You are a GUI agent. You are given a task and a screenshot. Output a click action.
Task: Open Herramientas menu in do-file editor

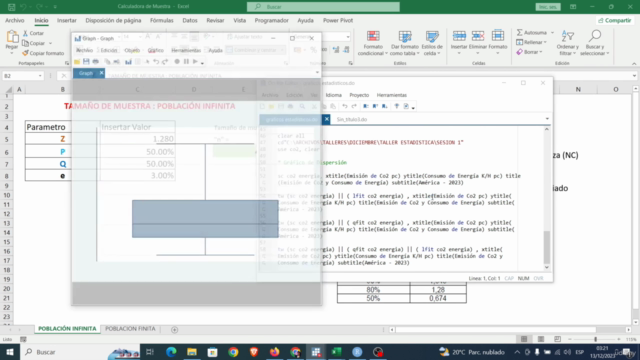pos(391,95)
